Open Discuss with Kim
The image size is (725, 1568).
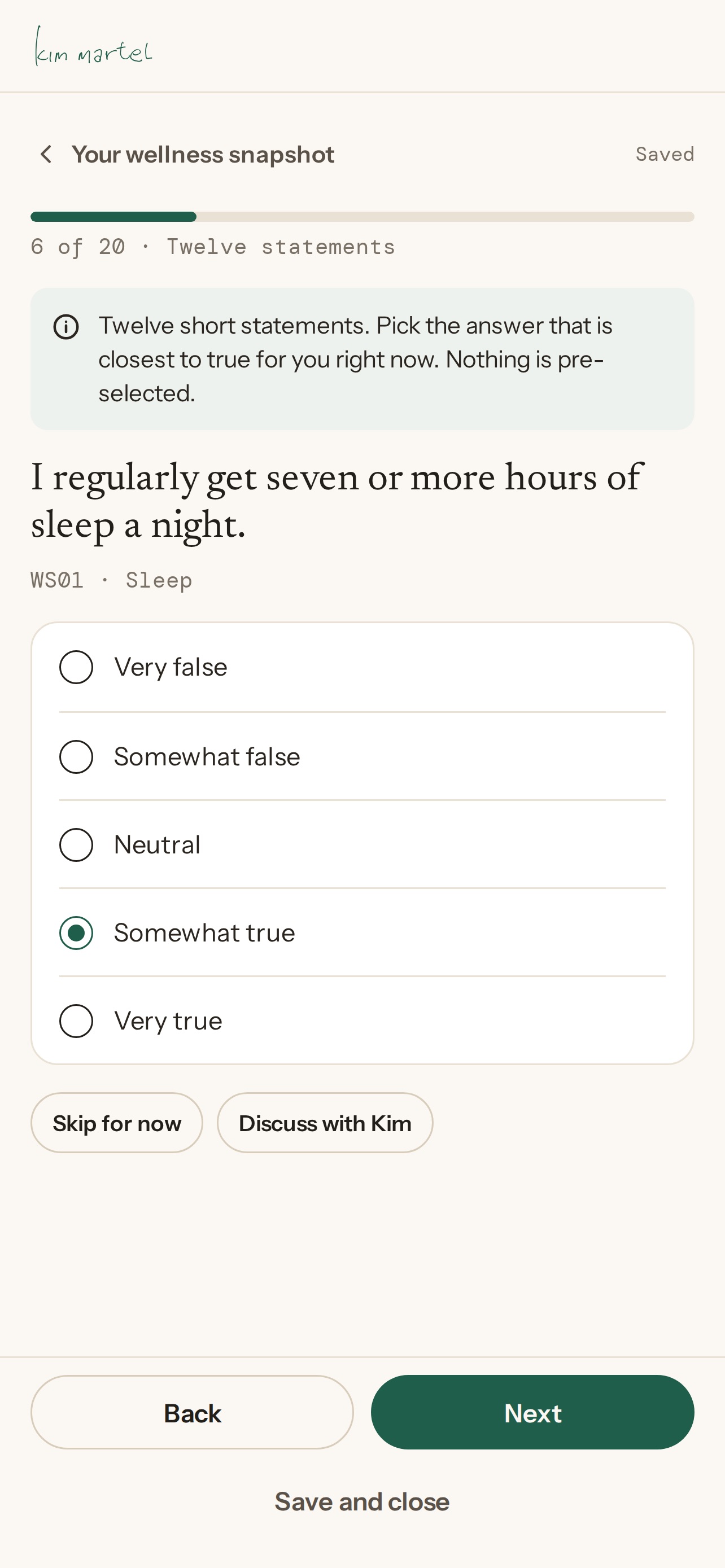coord(325,1123)
